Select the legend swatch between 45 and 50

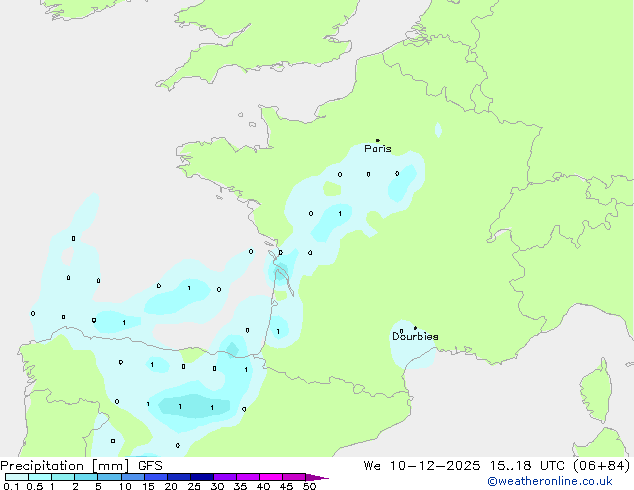pos(294,477)
